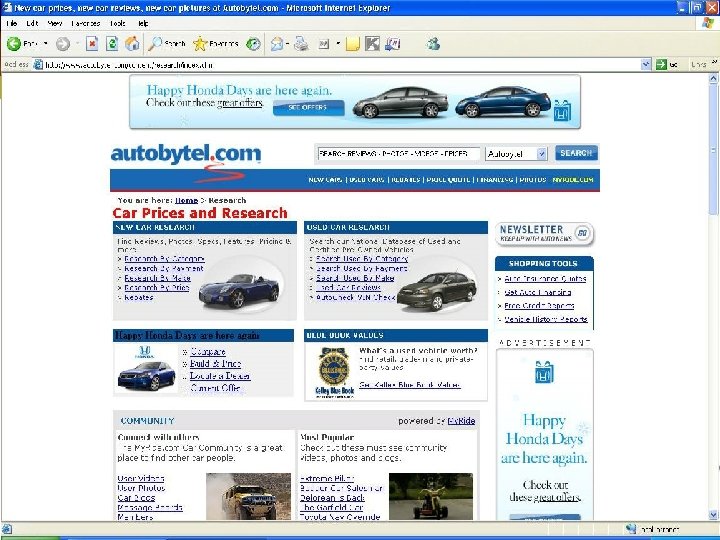Viewport: 720px width, 540px height.
Task: Open the Get Kelley Blue Book Values link
Action: 410,385
